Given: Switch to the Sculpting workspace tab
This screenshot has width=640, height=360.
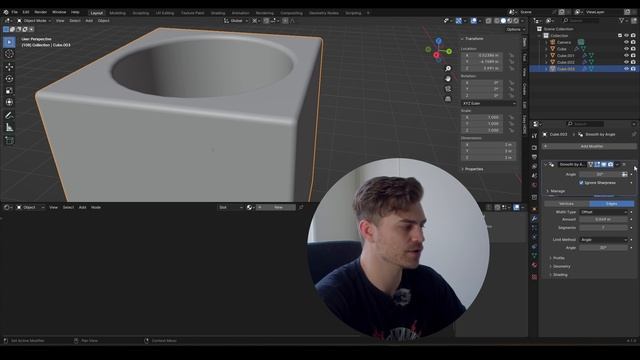Looking at the screenshot, I should [141, 13].
